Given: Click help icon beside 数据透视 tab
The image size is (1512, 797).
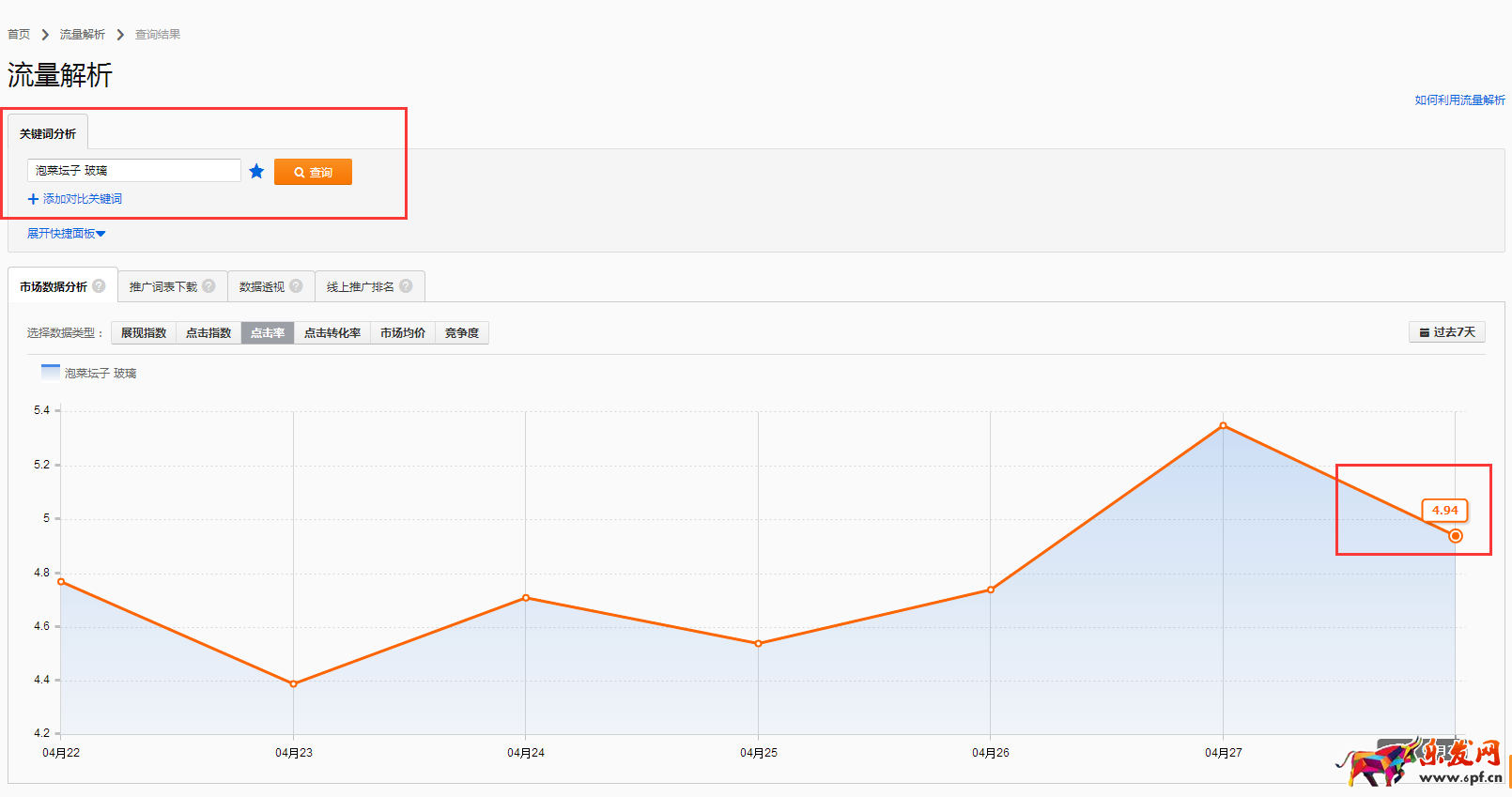Looking at the screenshot, I should coord(296,286).
